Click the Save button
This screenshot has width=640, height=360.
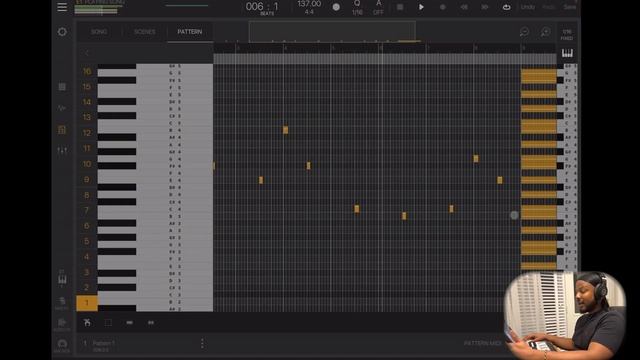pos(570,7)
